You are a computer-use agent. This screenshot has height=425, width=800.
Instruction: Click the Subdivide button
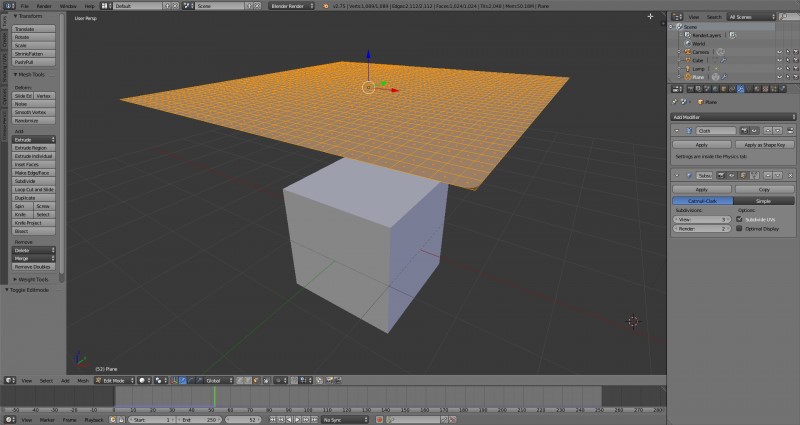tap(34, 181)
